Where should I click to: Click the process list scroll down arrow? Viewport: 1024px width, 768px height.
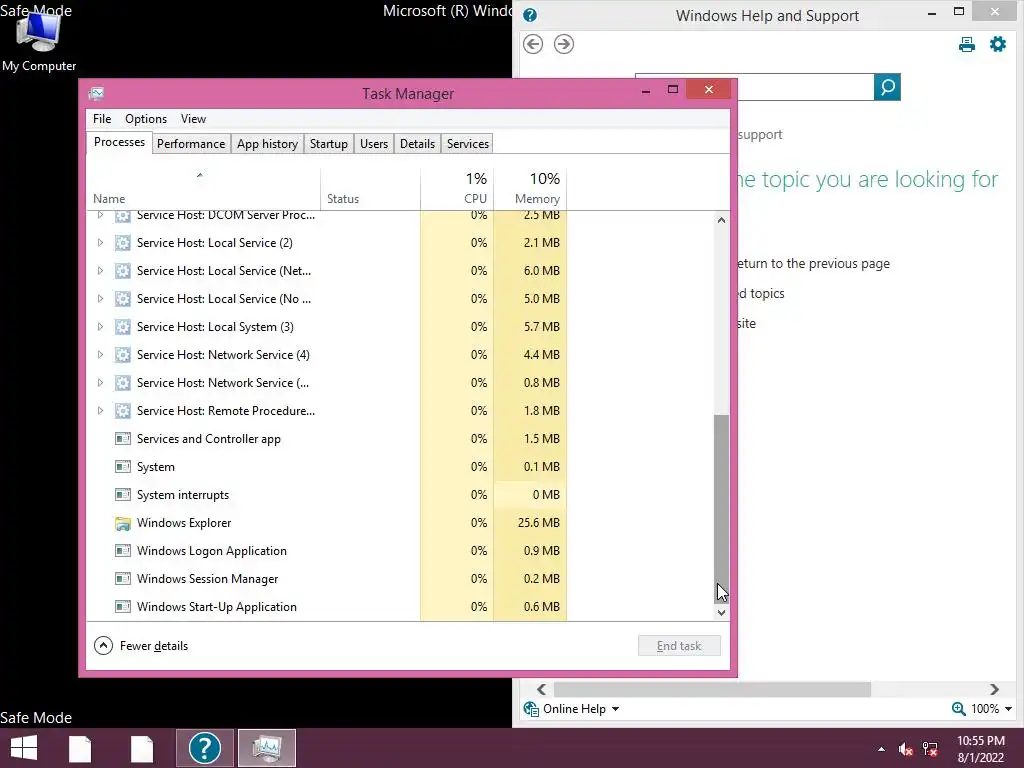[x=721, y=613]
